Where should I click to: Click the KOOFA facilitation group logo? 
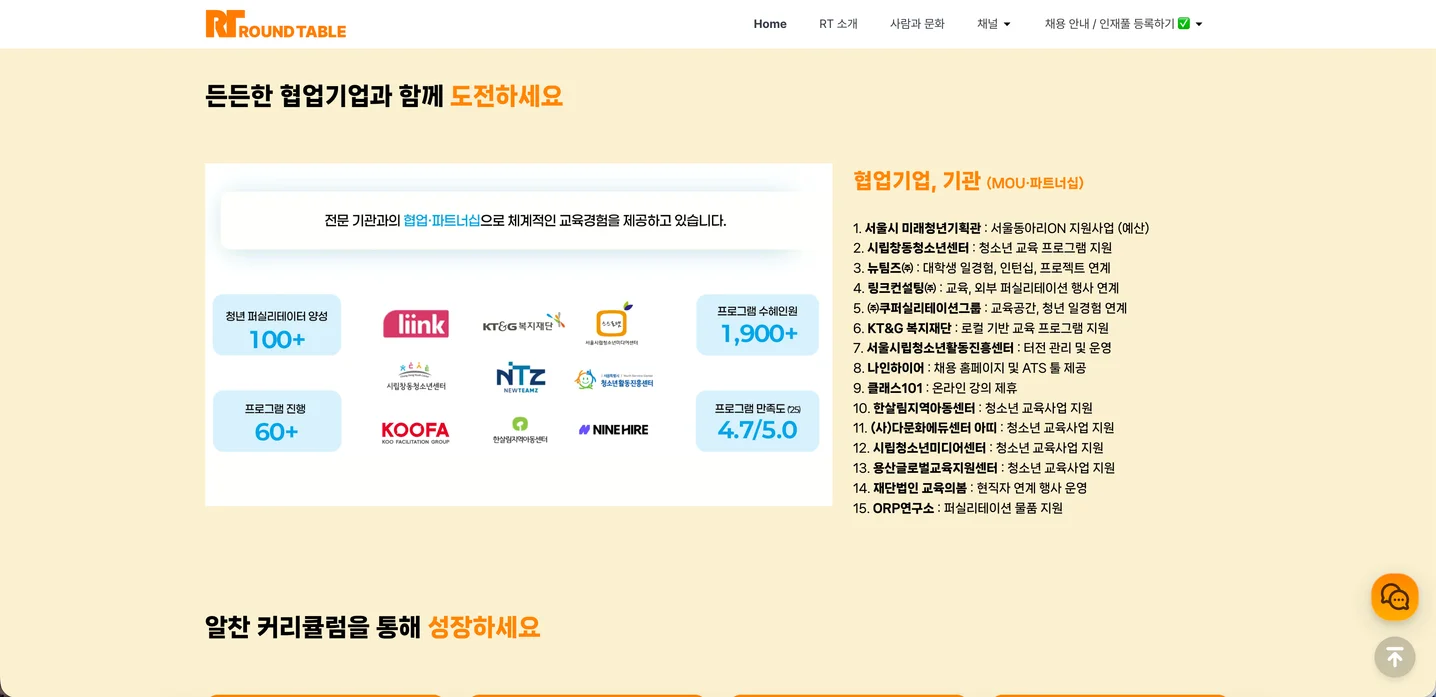(415, 432)
